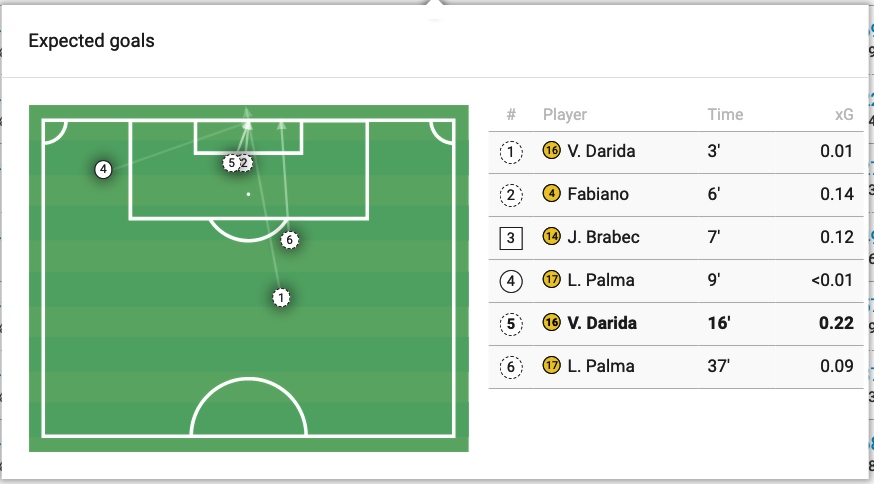
Task: Open the J. Brabec player name
Action: tap(603, 237)
